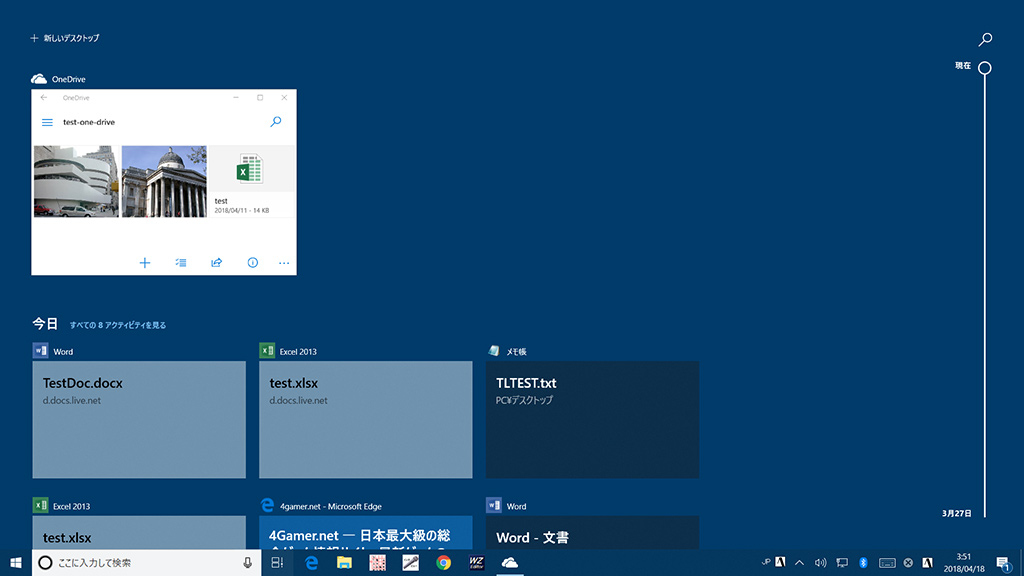Click the Windows Start button
The height and width of the screenshot is (576, 1024).
coord(16,563)
